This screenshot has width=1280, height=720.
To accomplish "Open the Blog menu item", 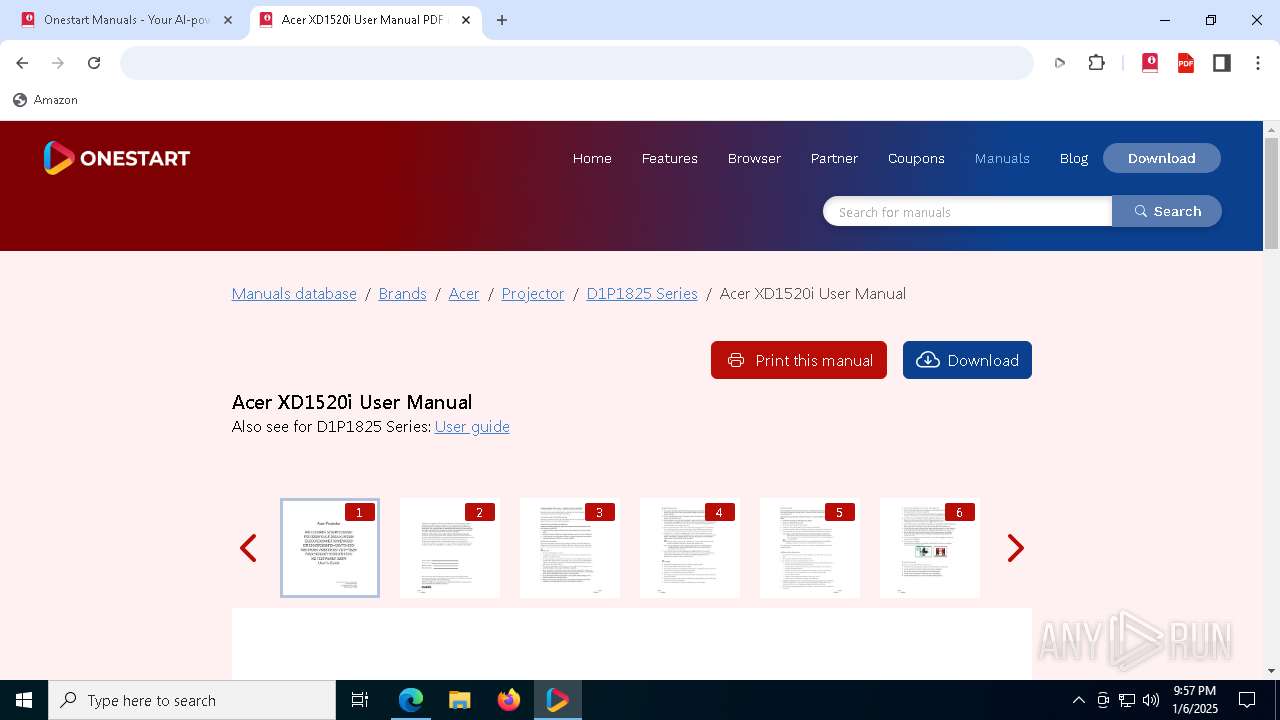I will [x=1074, y=158].
